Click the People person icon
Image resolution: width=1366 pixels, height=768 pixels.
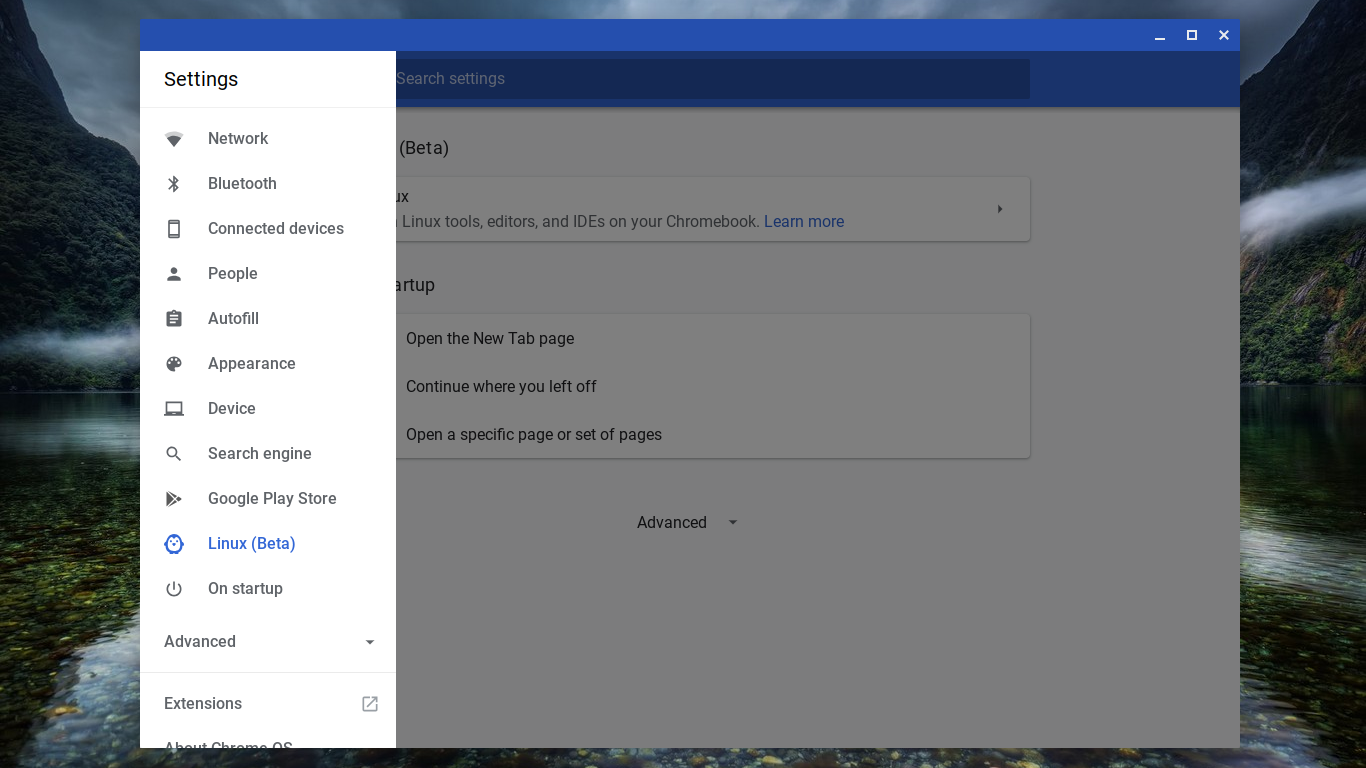tap(174, 274)
